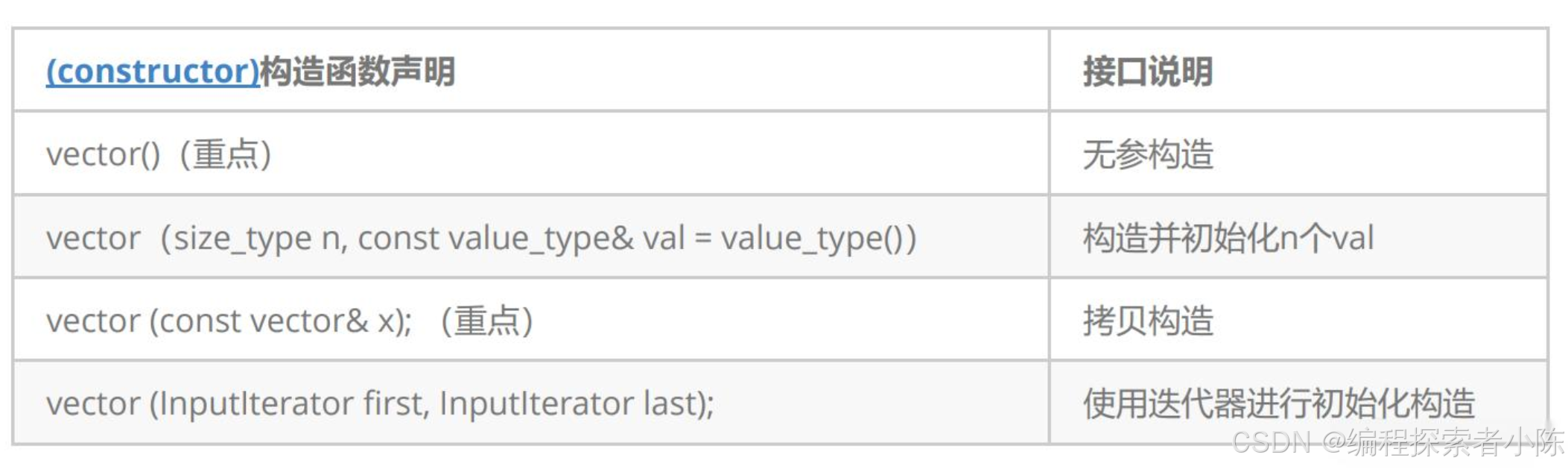
Task: Click the "接口说明" column header
Action: click(1147, 72)
